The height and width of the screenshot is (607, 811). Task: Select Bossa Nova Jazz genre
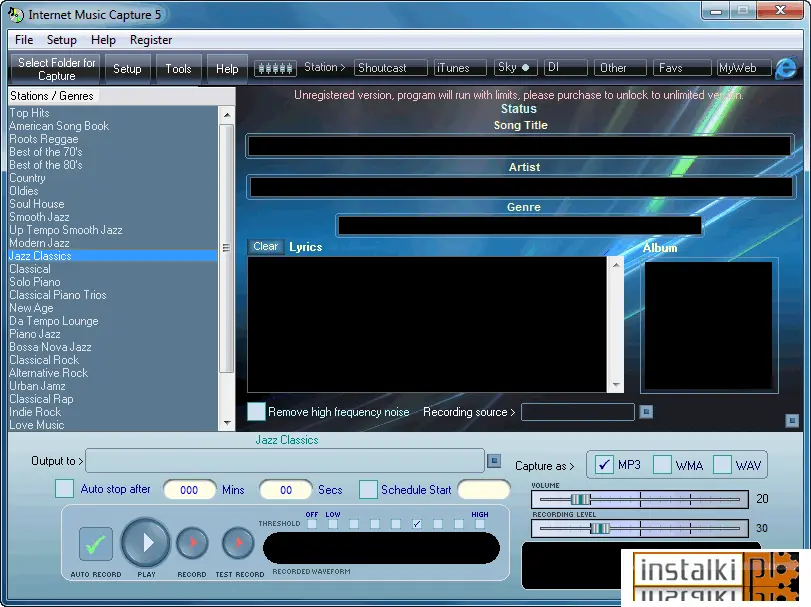point(50,346)
